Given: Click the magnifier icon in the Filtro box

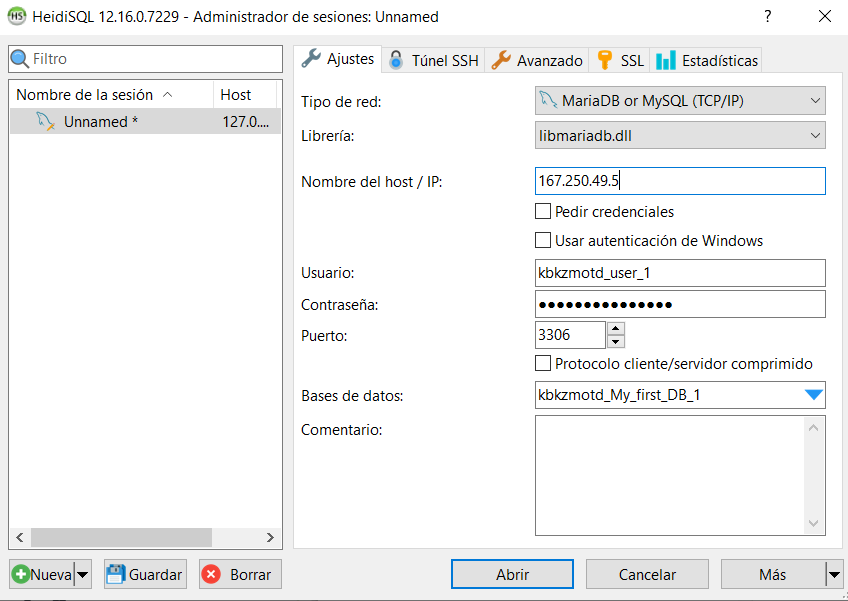Looking at the screenshot, I should coord(19,58).
